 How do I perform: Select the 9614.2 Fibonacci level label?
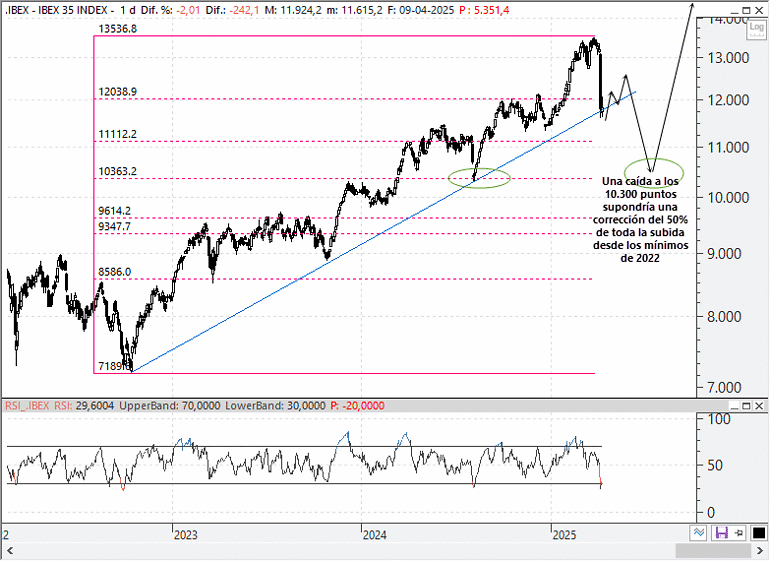(115, 211)
